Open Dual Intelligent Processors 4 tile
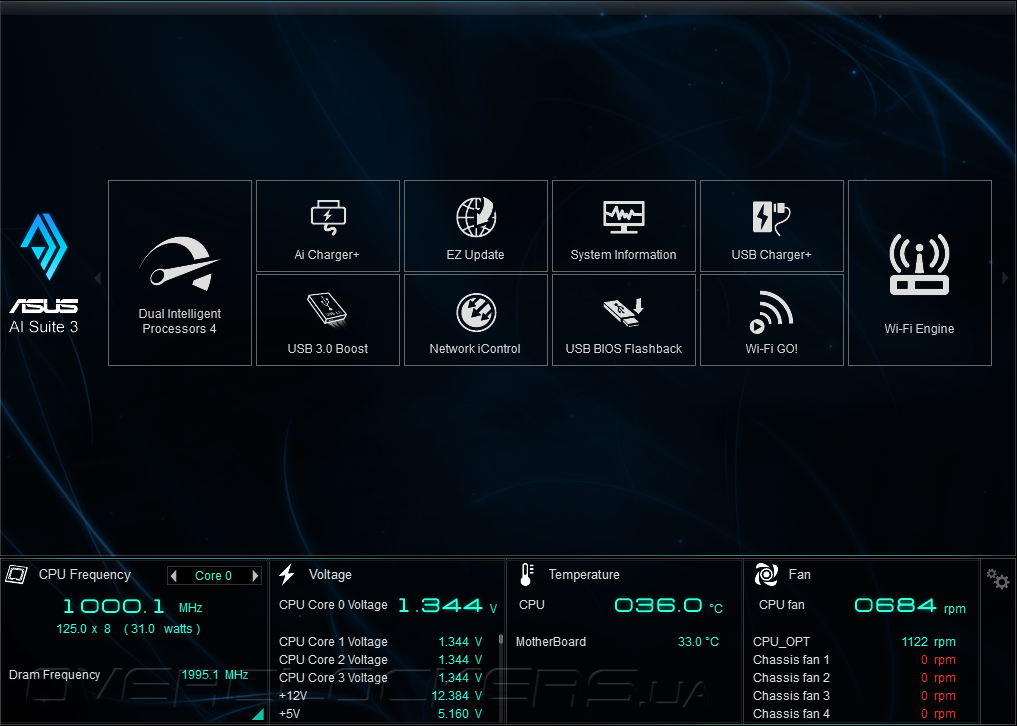Viewport: 1017px width, 726px height. tap(180, 273)
